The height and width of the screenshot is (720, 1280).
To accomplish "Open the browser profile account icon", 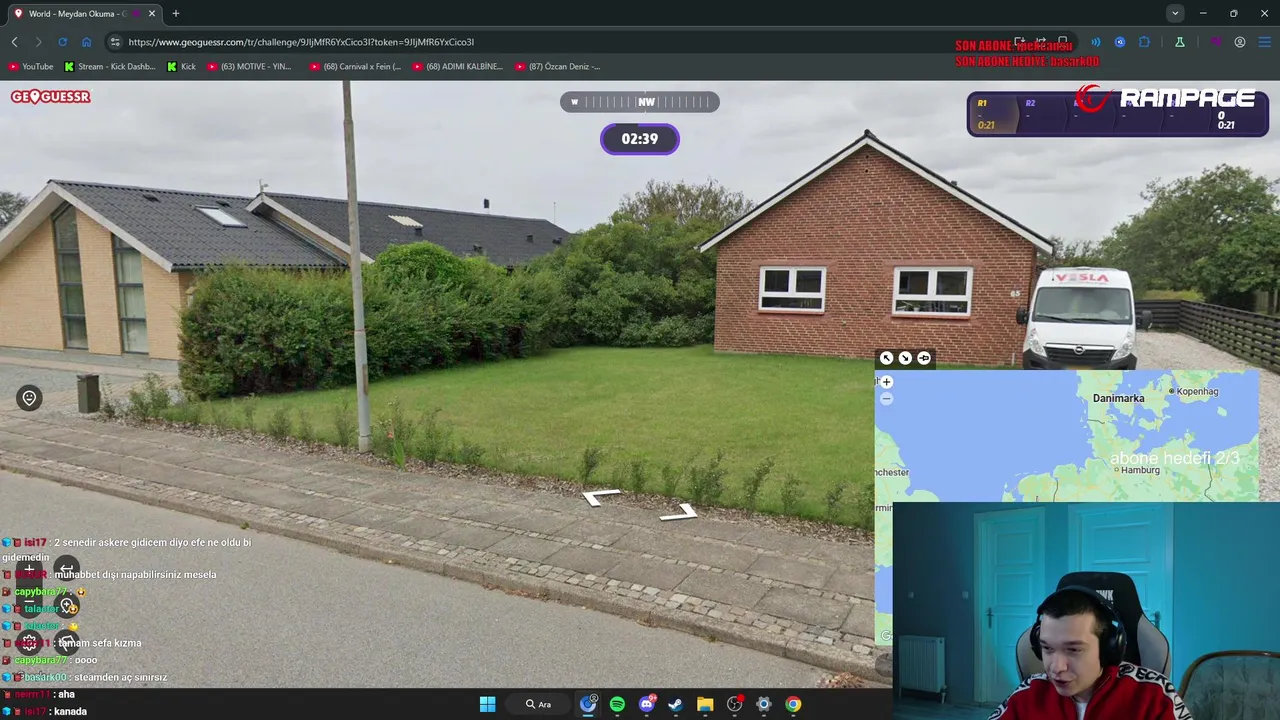I will 1240,42.
